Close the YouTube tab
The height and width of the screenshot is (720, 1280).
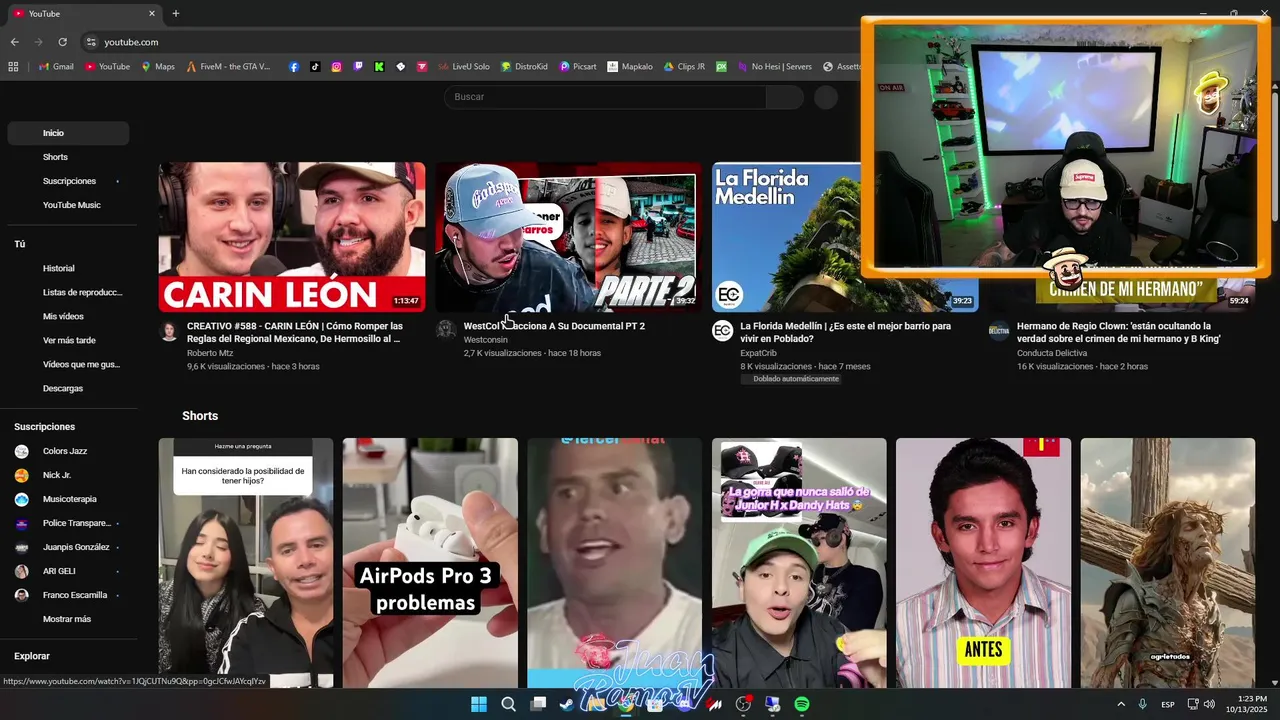click(x=152, y=13)
